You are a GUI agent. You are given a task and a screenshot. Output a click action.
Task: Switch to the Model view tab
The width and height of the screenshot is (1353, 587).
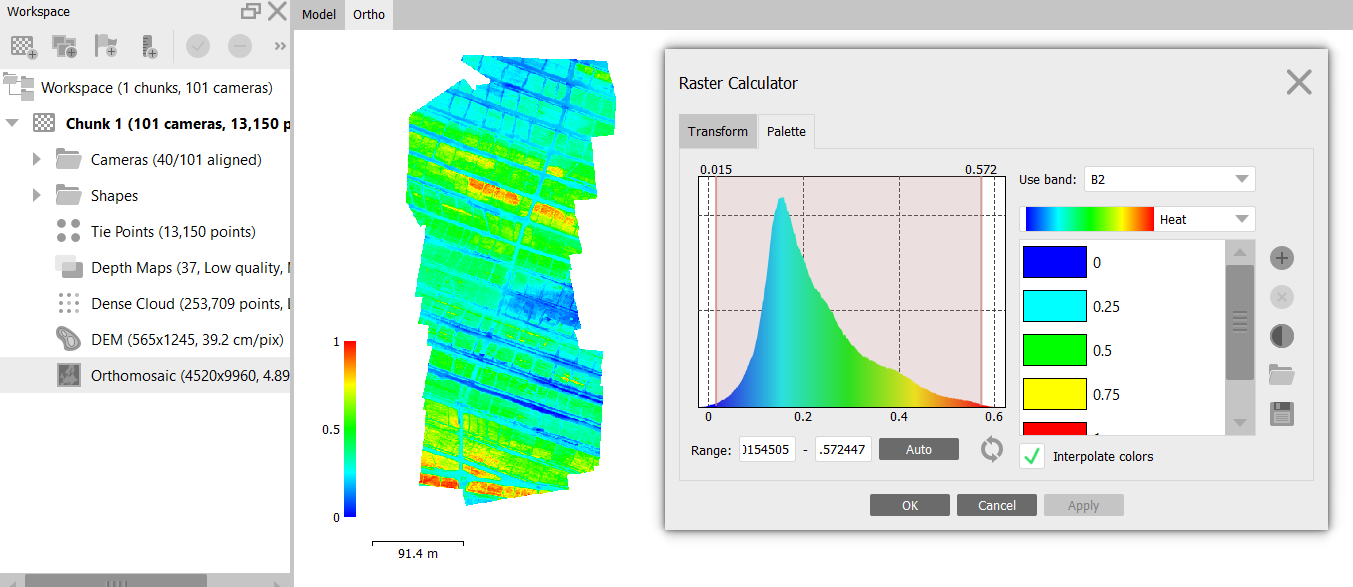[x=319, y=16]
